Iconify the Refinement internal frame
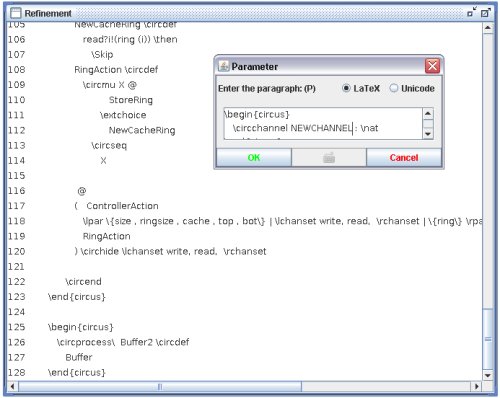 [x=472, y=13]
